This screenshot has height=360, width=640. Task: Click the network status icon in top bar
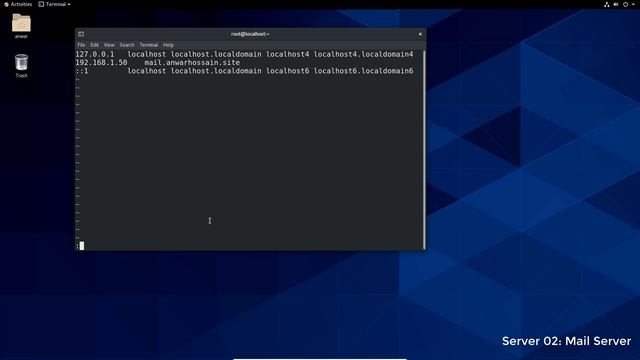coord(607,4)
